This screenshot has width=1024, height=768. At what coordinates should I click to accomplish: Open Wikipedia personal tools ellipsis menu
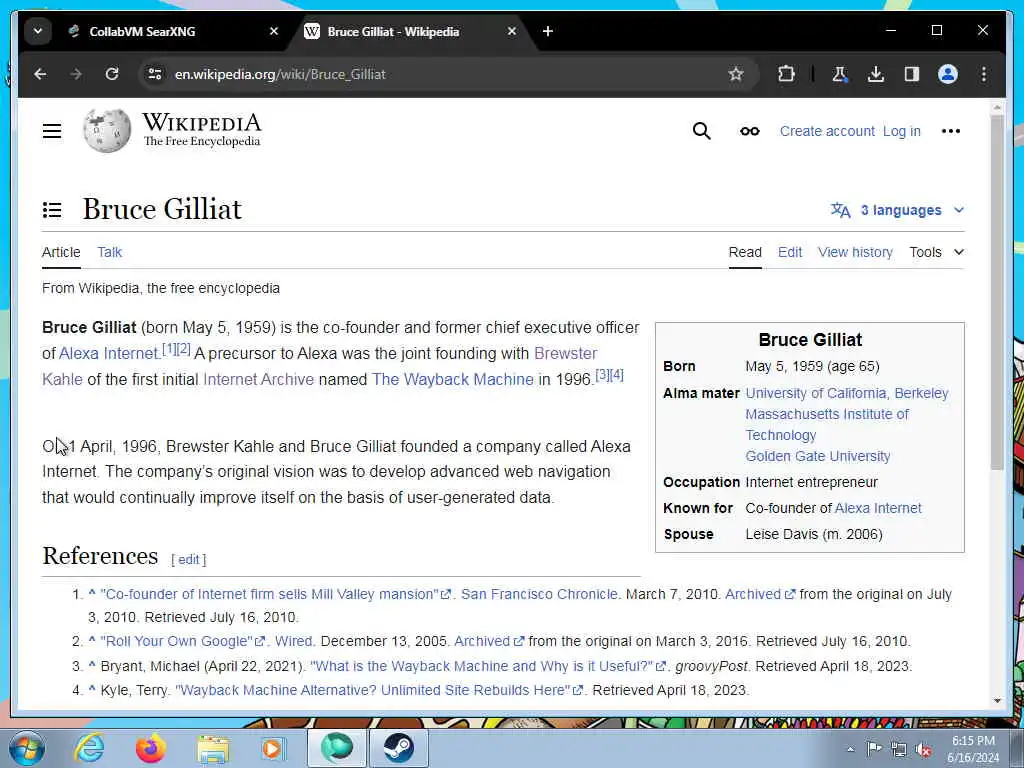[x=951, y=131]
